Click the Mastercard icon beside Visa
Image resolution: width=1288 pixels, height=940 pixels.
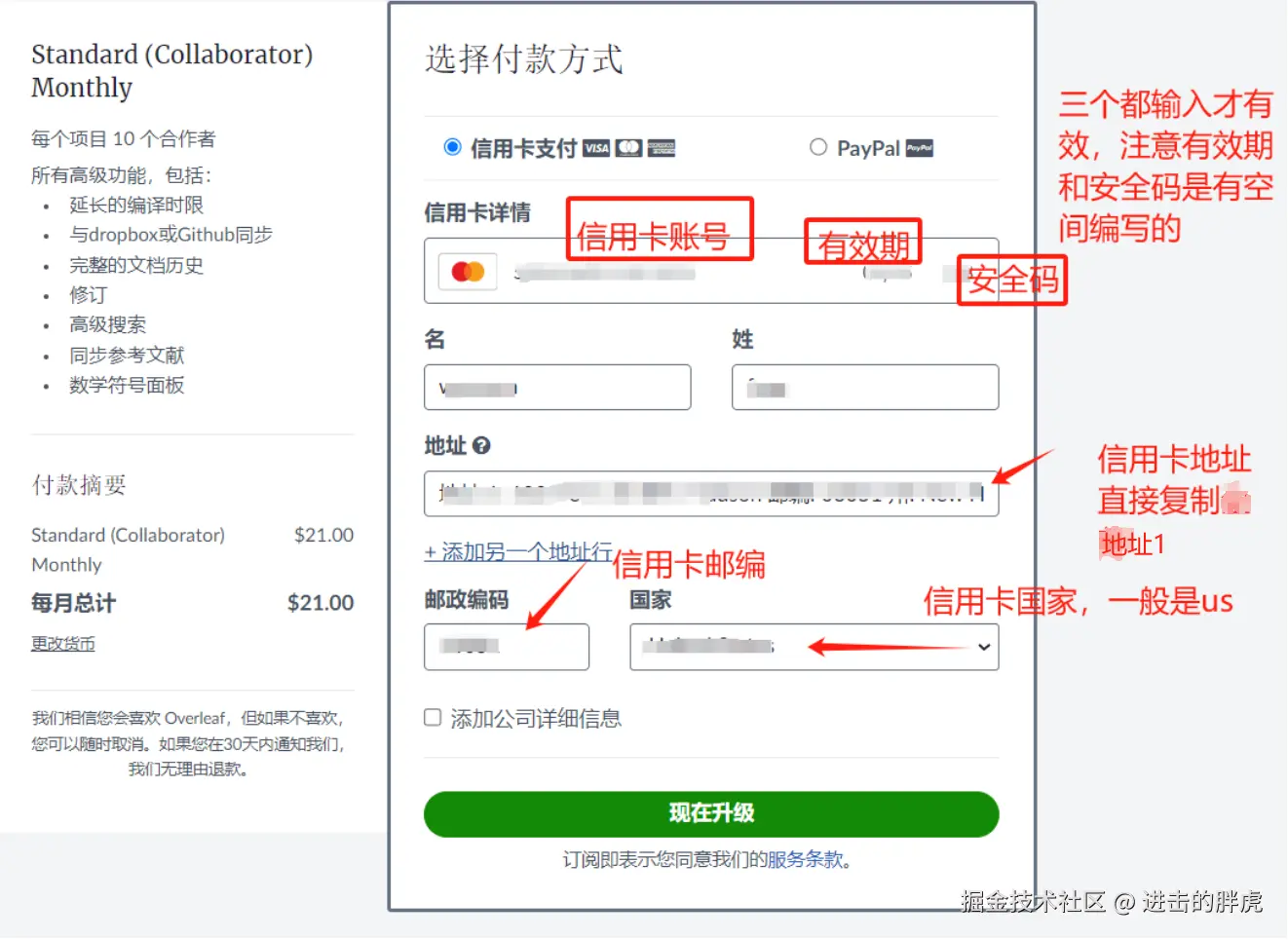click(628, 148)
